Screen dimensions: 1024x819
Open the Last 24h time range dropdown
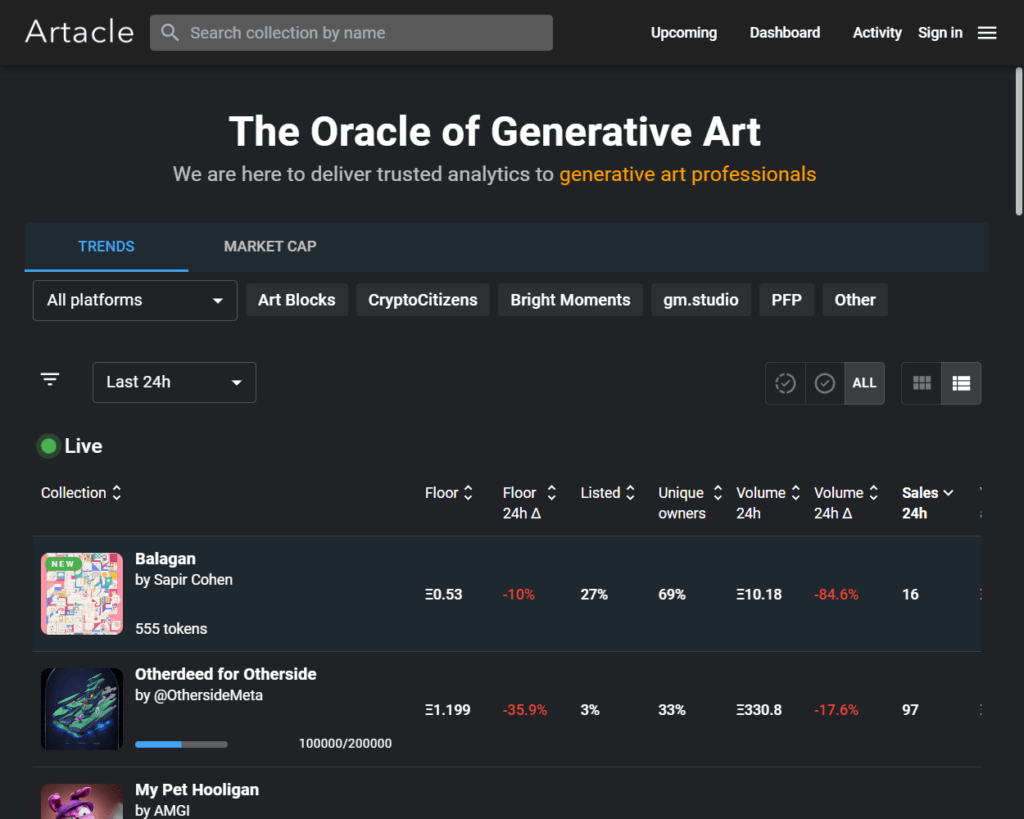pyautogui.click(x=174, y=383)
